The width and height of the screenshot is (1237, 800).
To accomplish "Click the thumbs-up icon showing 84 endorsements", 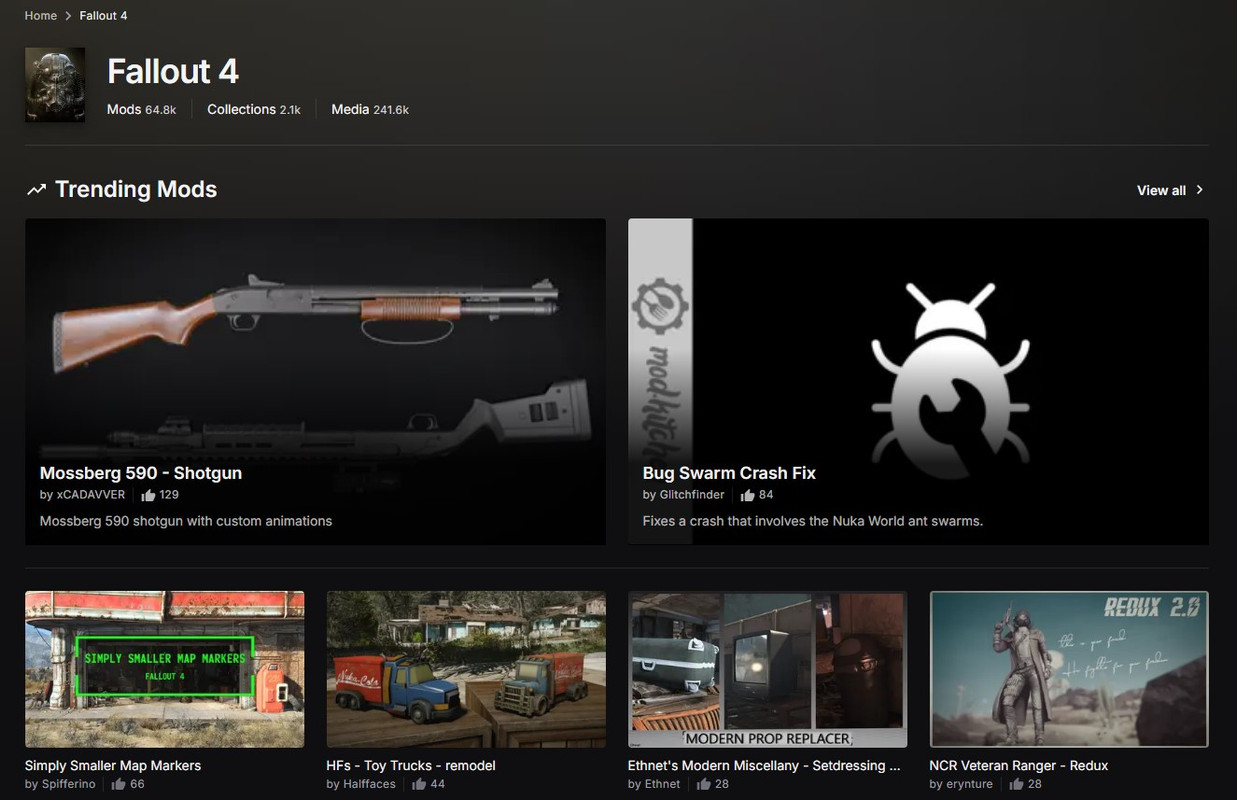I will pyautogui.click(x=748, y=495).
